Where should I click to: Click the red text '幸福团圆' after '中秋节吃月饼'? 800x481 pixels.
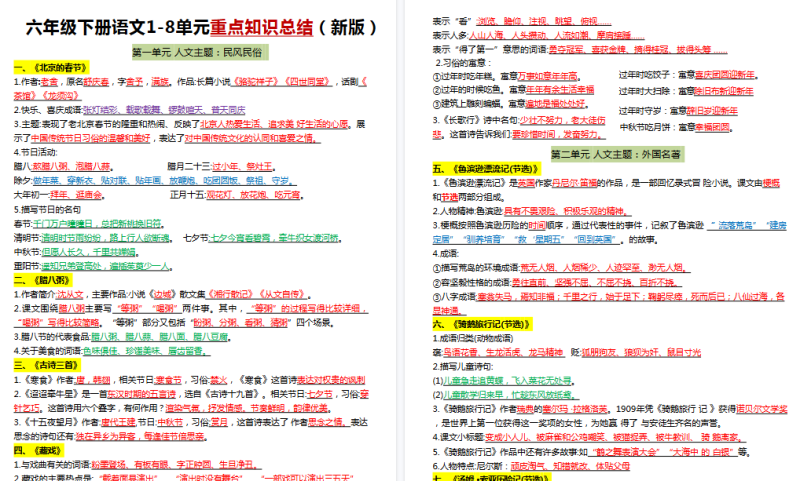coord(712,127)
